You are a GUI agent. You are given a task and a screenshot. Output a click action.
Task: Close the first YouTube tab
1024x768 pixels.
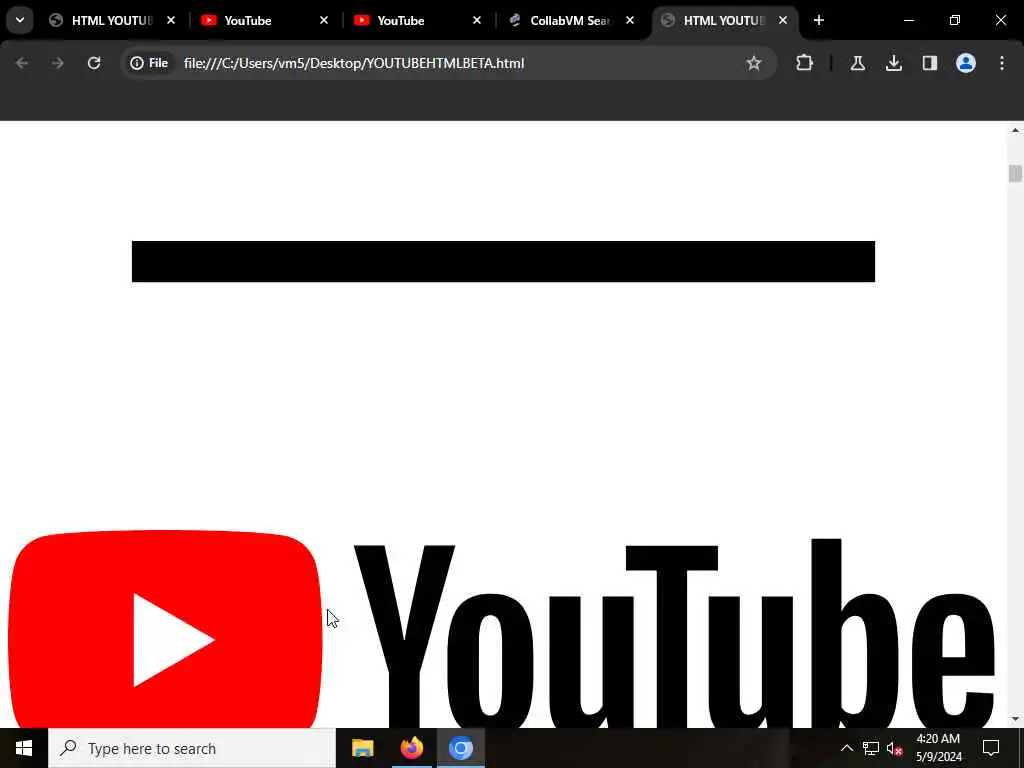324,20
